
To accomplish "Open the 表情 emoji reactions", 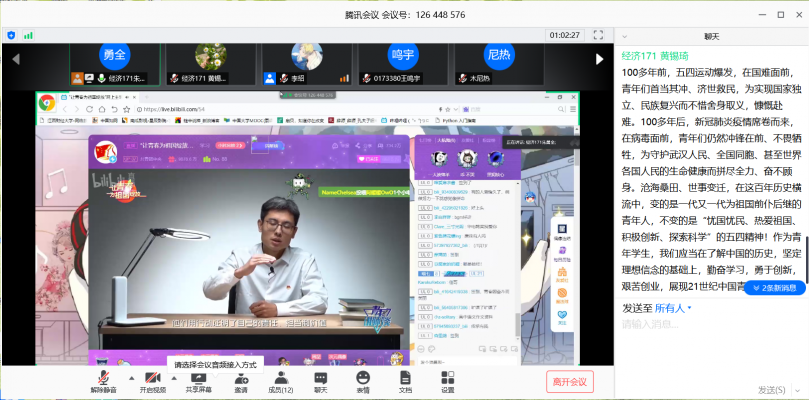I will (x=363, y=382).
